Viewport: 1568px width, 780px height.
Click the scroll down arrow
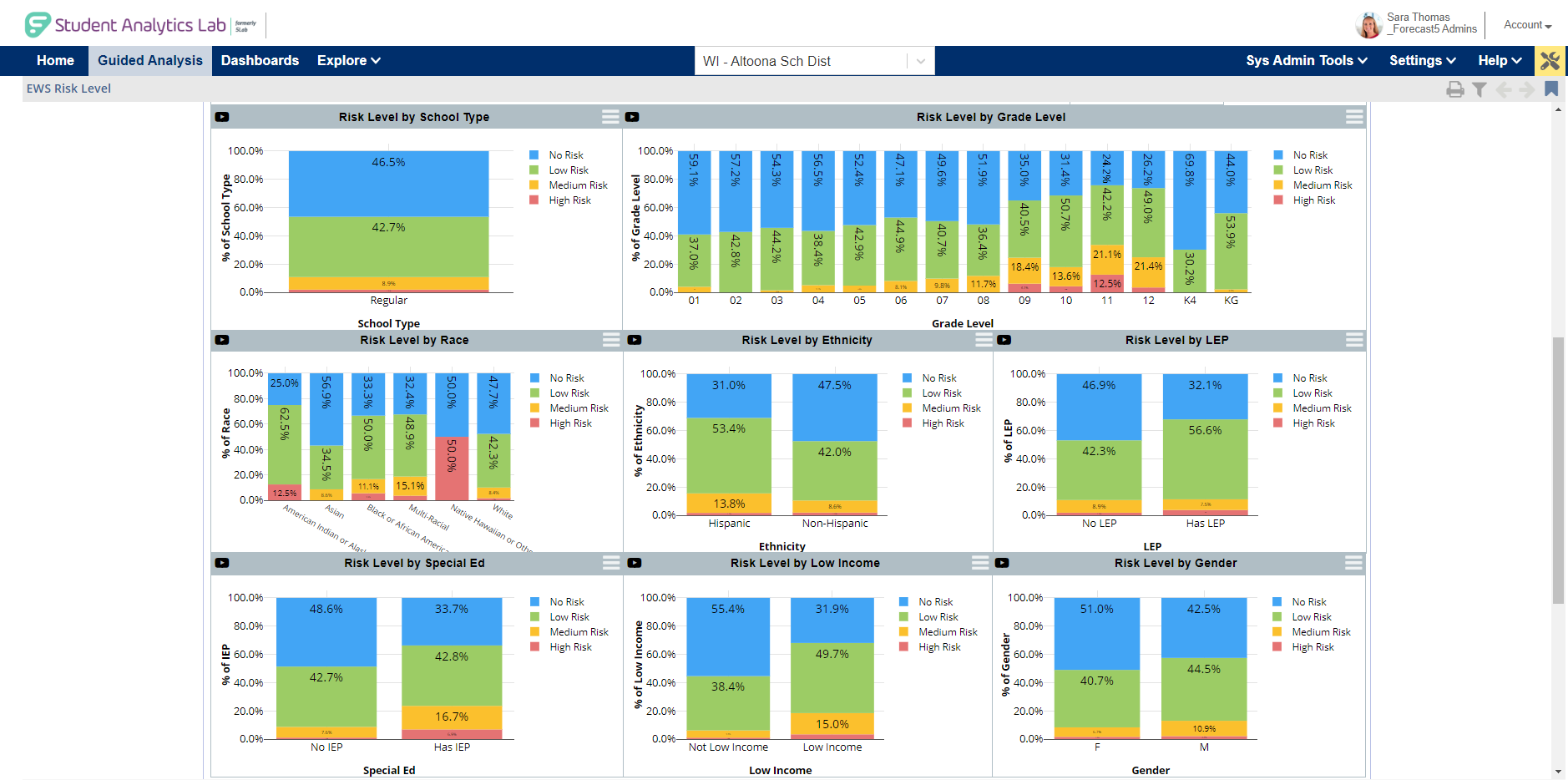[1558, 772]
